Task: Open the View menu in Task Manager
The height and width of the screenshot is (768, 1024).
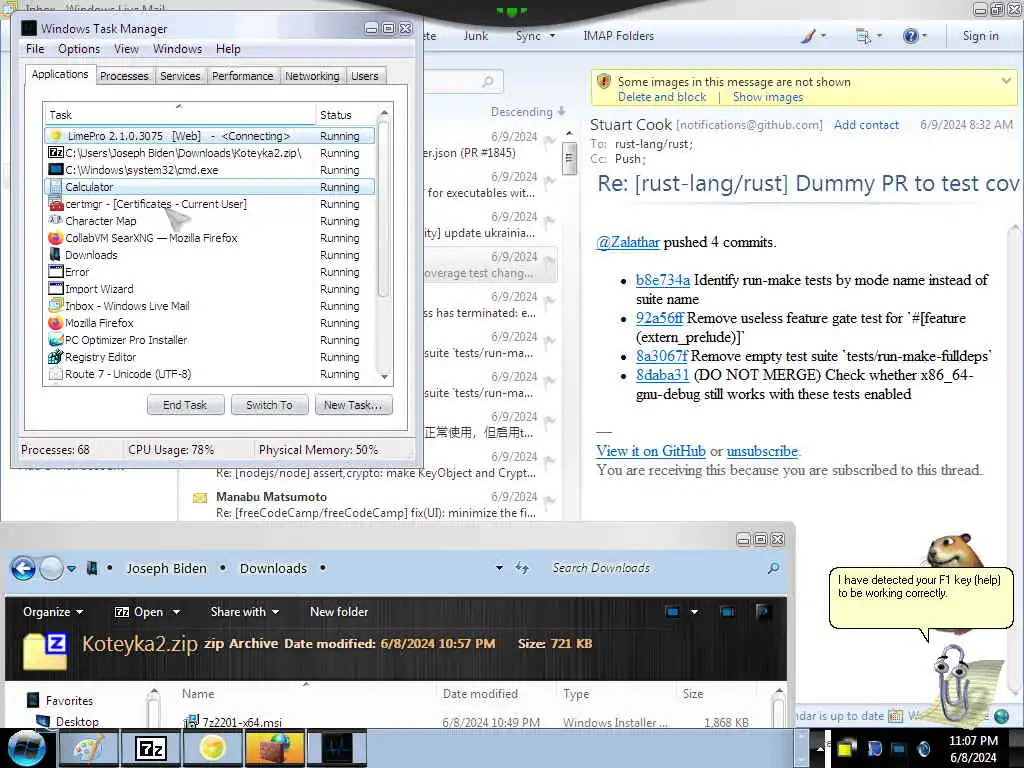Action: (126, 49)
